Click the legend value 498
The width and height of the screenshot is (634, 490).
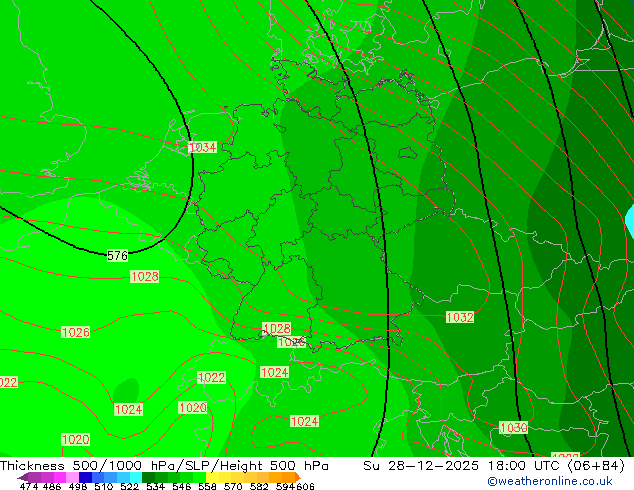click(x=78, y=486)
